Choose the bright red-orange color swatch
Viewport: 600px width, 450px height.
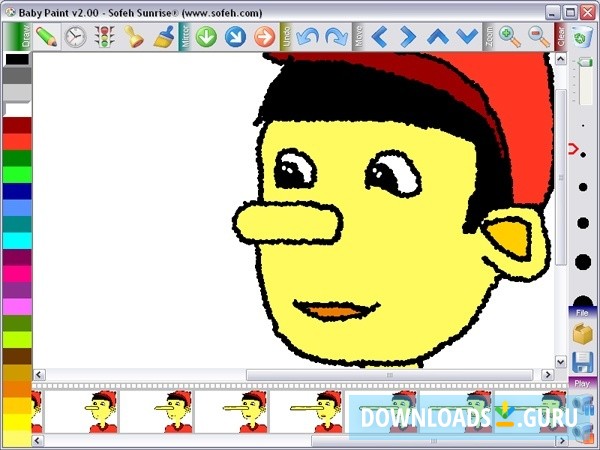tap(17, 142)
